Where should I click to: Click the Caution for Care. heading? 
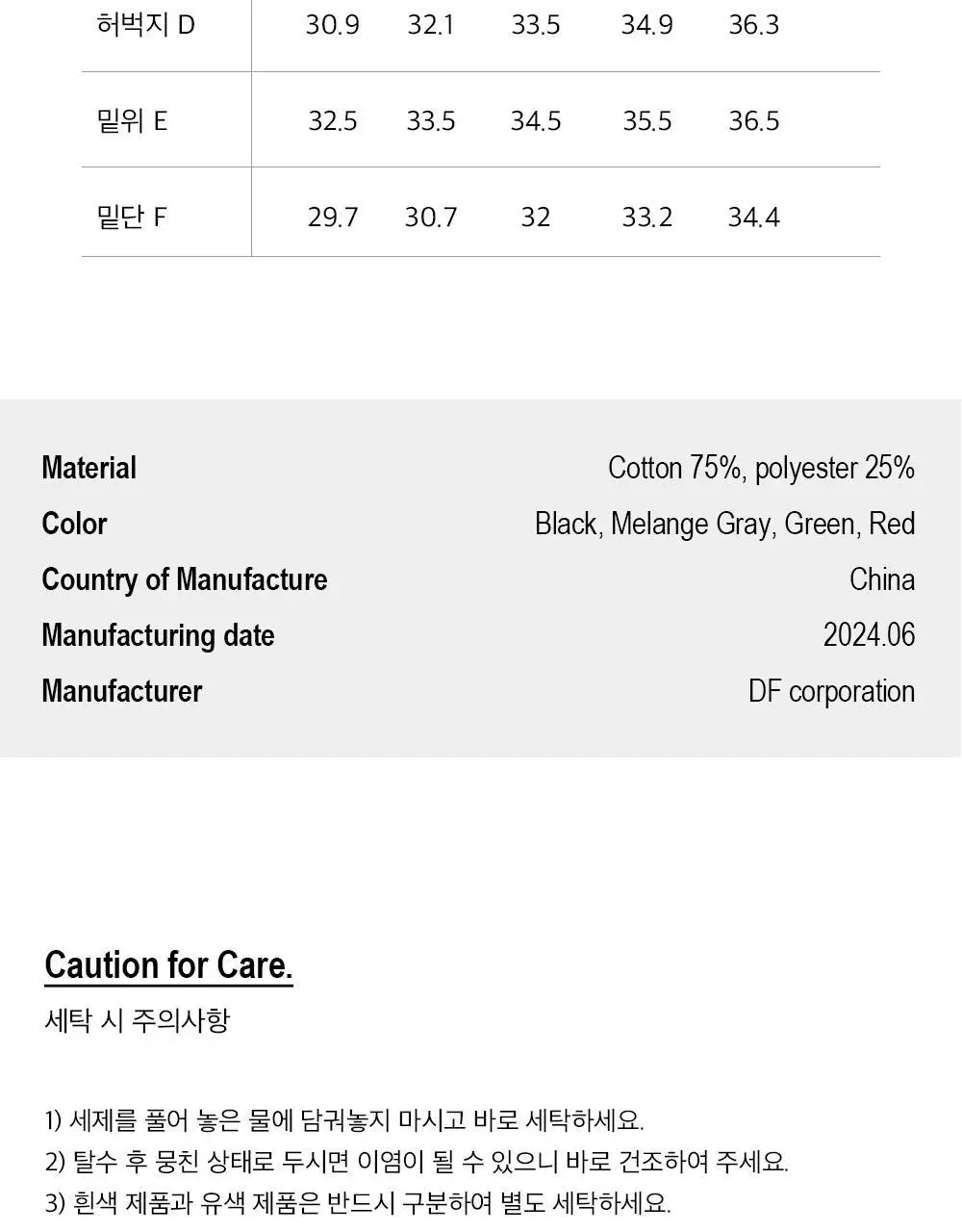(168, 965)
